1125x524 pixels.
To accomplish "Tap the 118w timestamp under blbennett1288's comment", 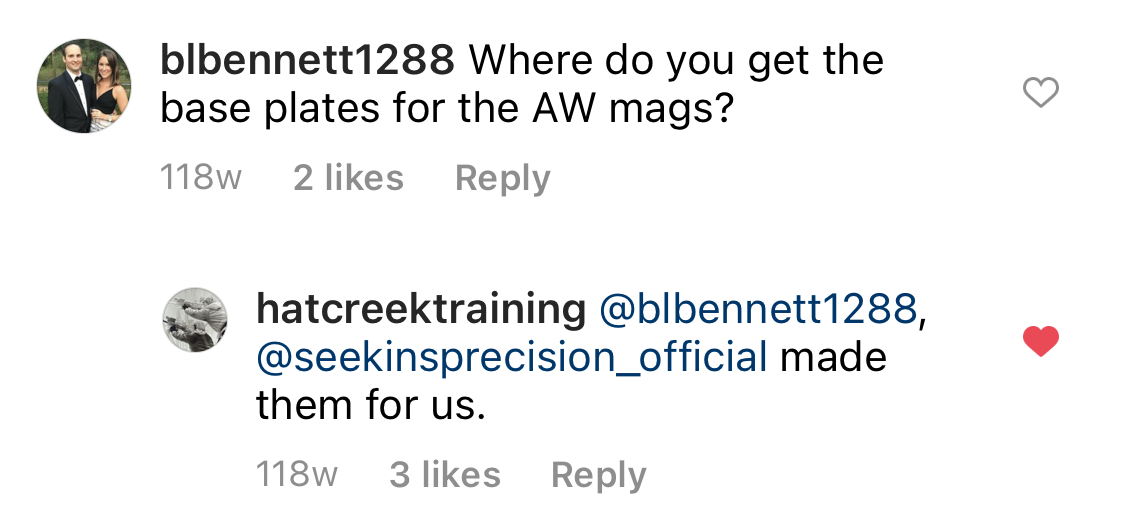I will pyautogui.click(x=200, y=178).
